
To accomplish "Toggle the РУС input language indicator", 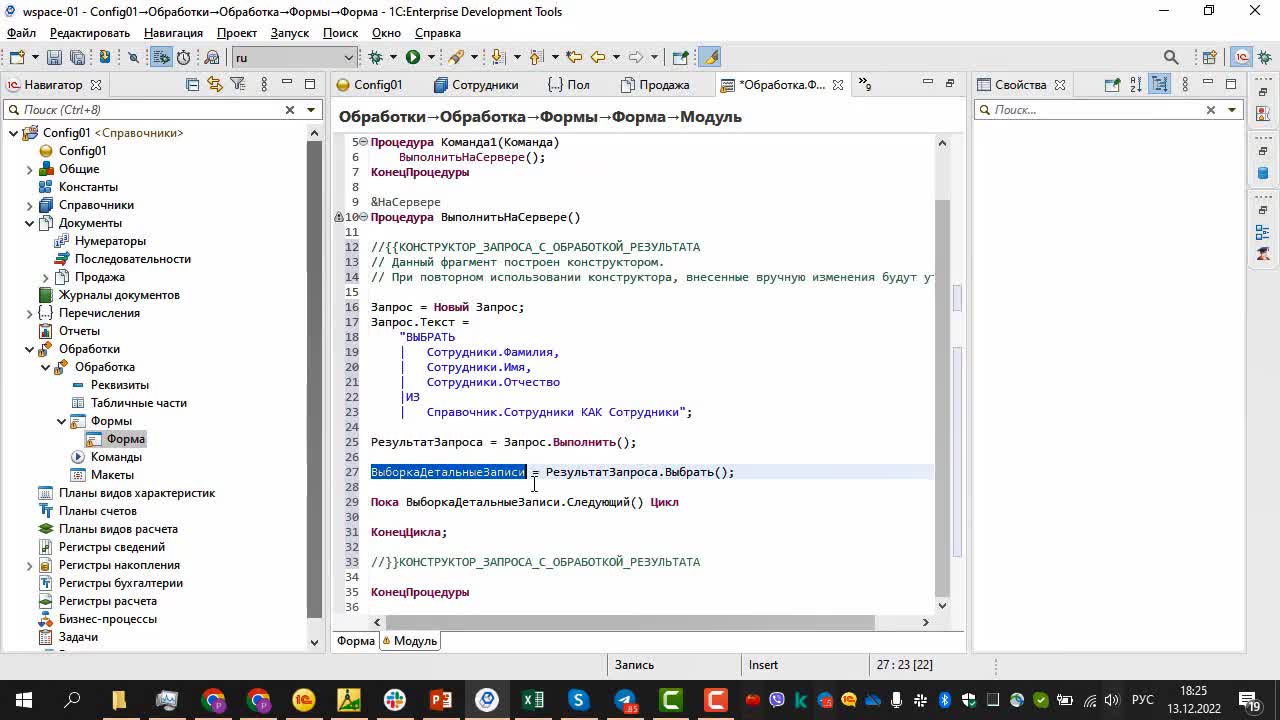I will 1142,700.
